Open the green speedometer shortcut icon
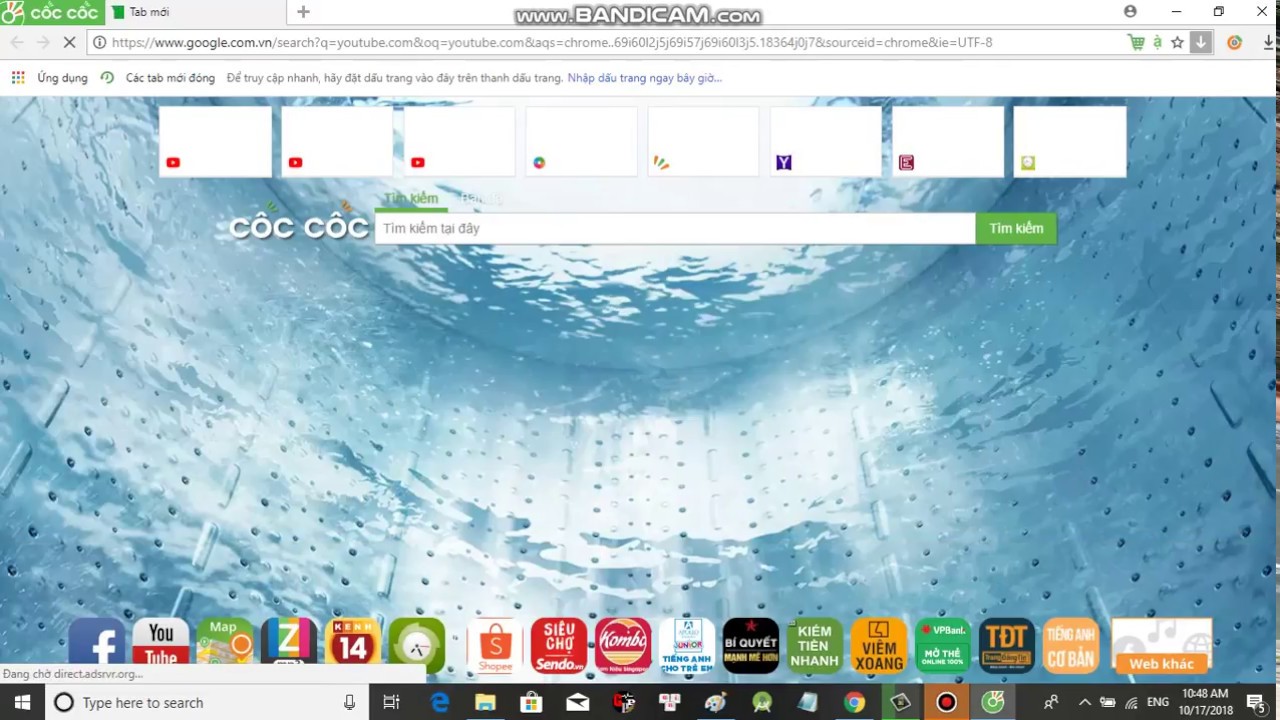The height and width of the screenshot is (720, 1280). click(417, 645)
